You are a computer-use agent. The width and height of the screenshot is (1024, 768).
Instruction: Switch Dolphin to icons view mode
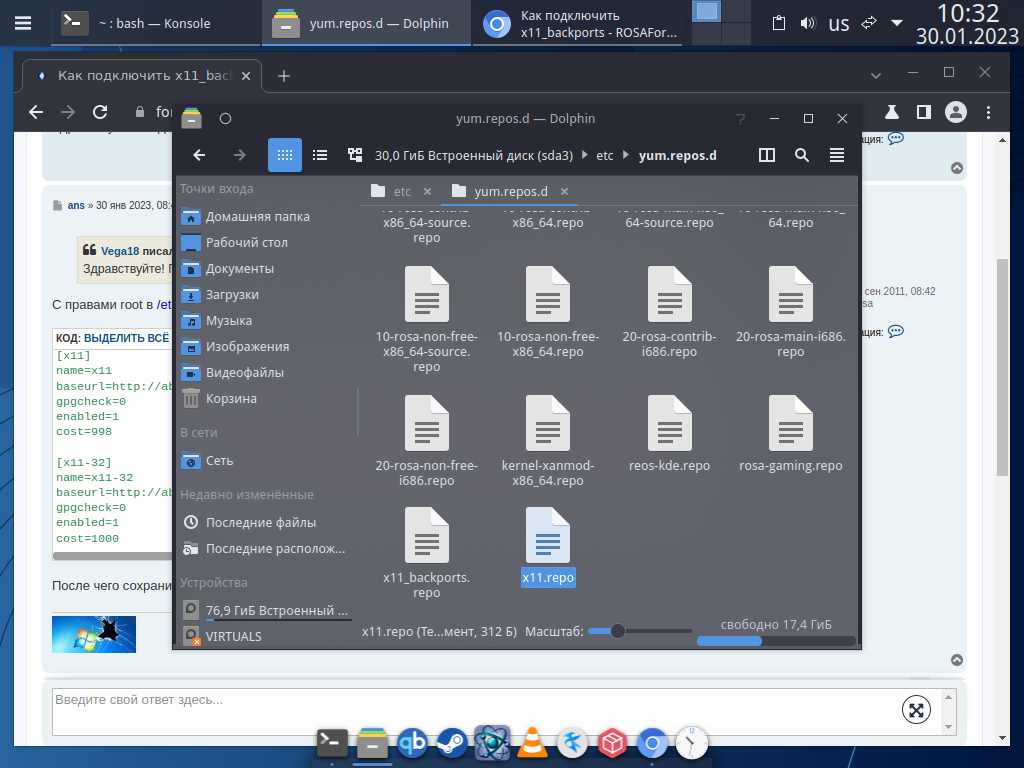click(x=285, y=155)
